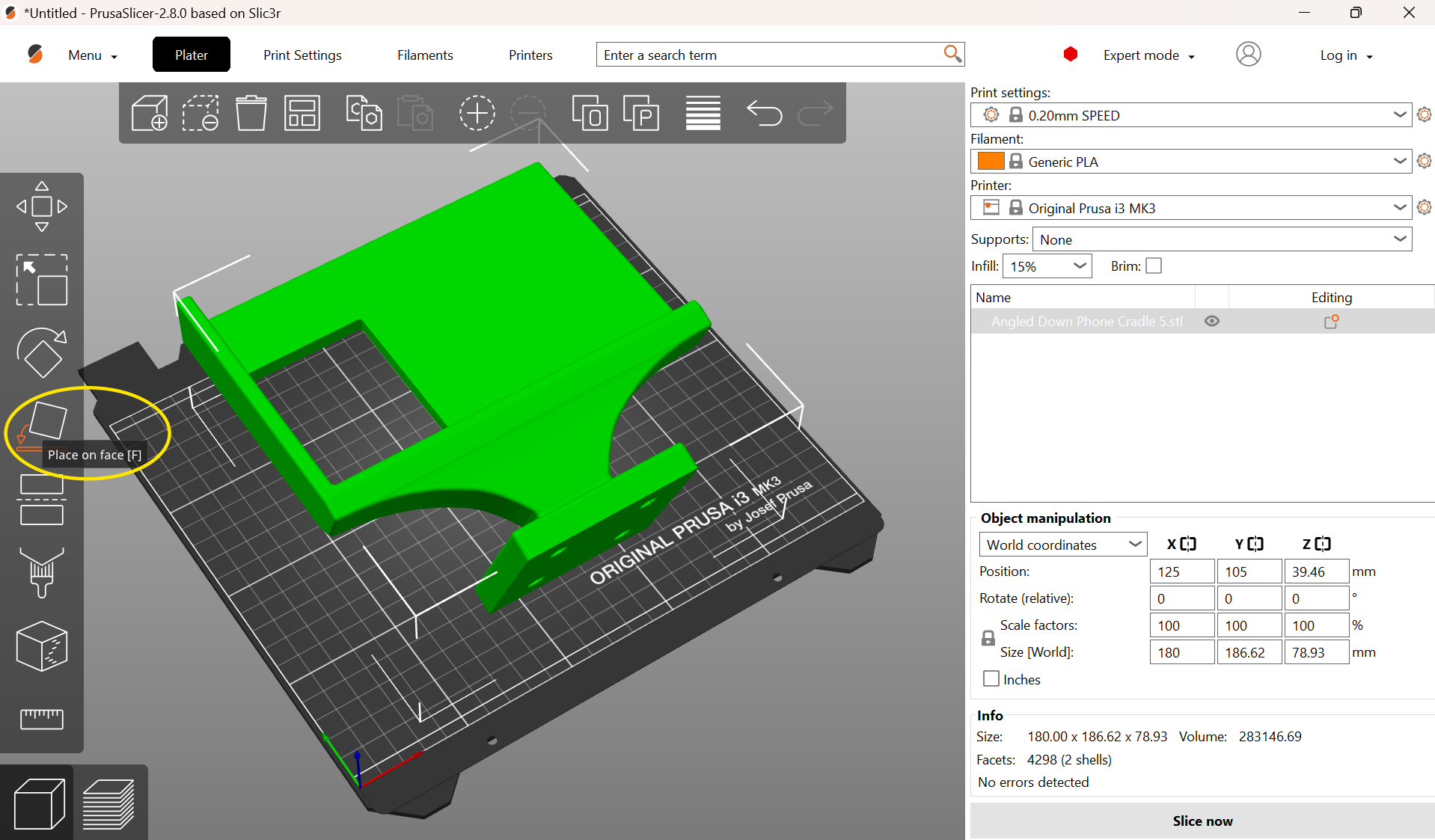Switch to sliced layers preview

click(x=110, y=803)
